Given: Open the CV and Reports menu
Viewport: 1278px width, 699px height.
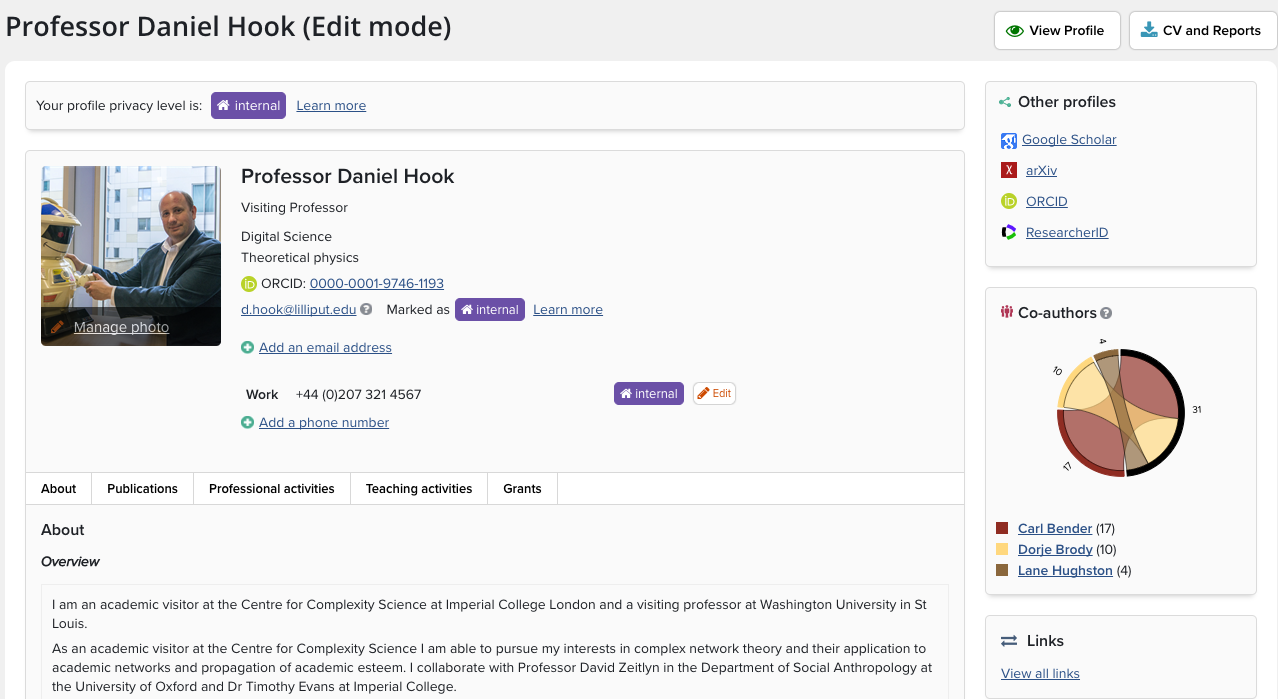Looking at the screenshot, I should (1202, 31).
